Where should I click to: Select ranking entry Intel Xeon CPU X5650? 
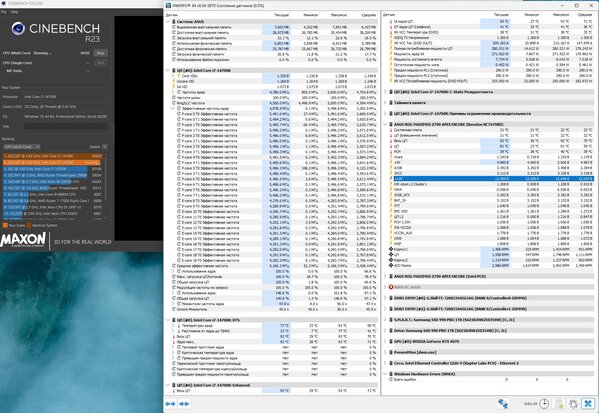[52, 214]
